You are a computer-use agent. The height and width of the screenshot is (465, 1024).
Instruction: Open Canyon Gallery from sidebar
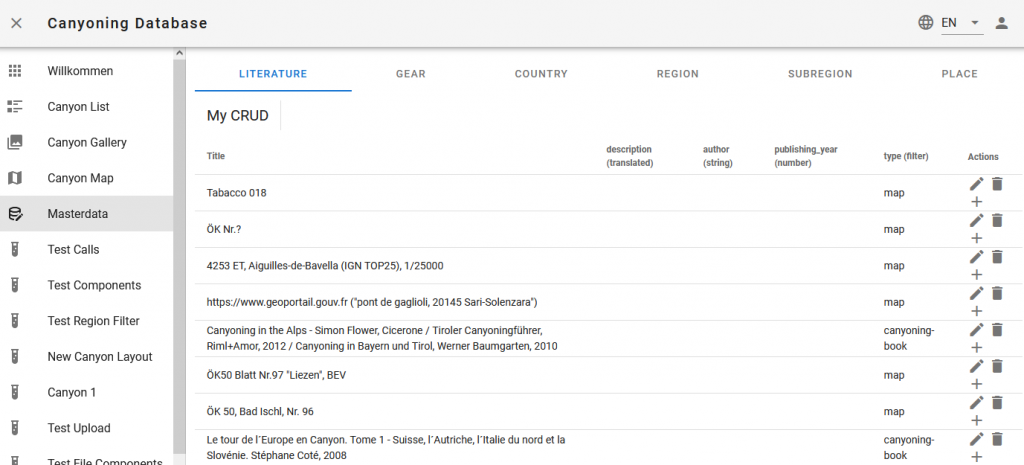[x=87, y=143]
